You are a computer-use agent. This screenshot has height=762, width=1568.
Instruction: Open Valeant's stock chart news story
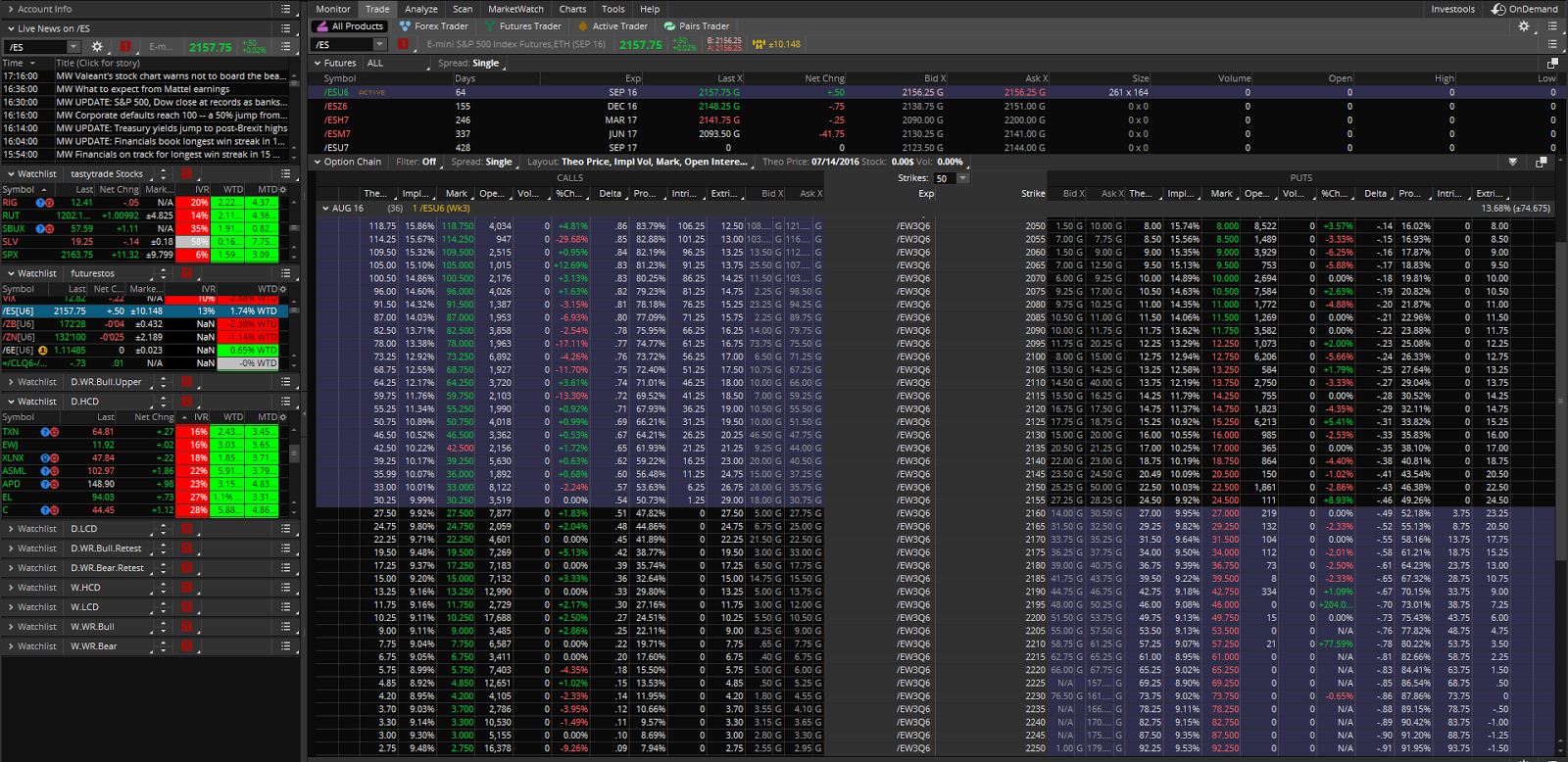click(x=171, y=75)
